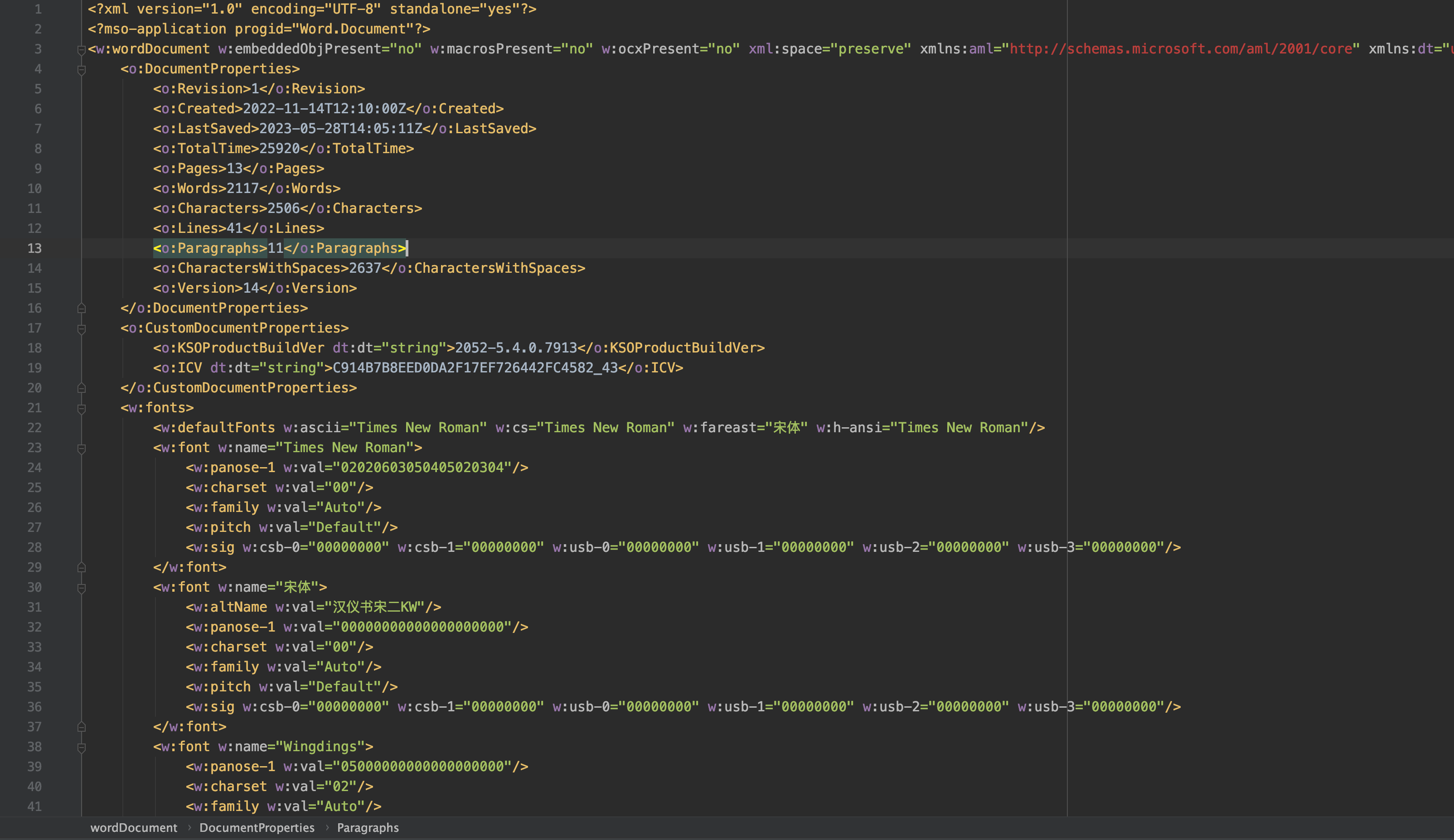Select DocumentProperties in the breadcrumb bar
The height and width of the screenshot is (840, 1454).
coord(257,827)
